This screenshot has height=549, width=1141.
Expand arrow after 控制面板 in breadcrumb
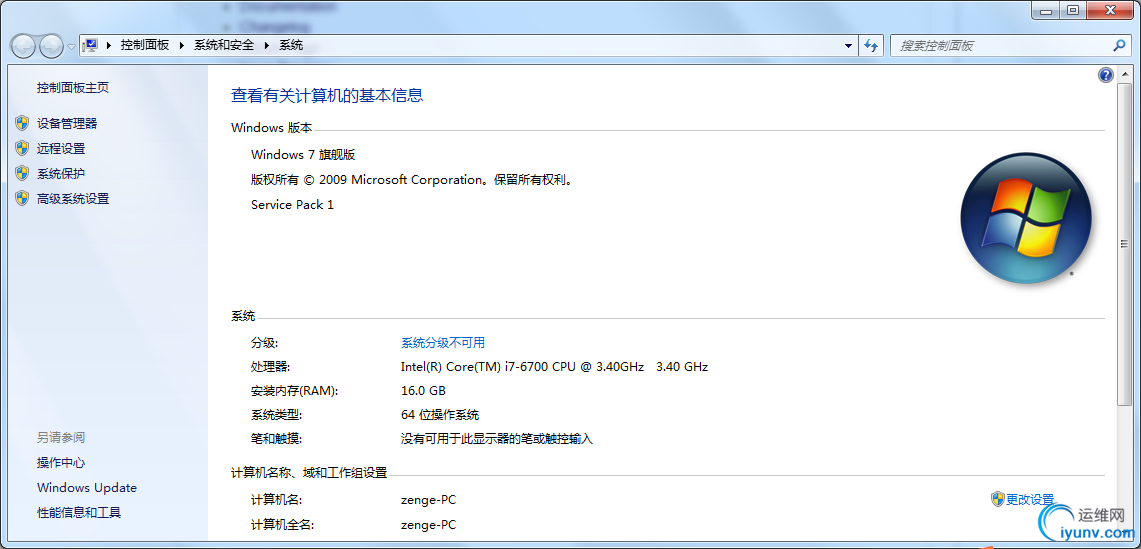[x=182, y=45]
